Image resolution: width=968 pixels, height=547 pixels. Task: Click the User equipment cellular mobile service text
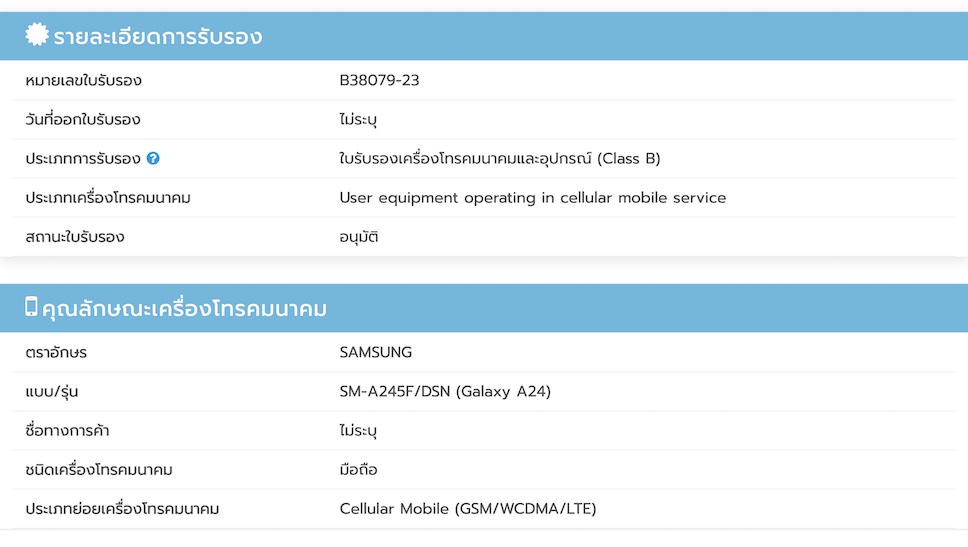point(532,198)
